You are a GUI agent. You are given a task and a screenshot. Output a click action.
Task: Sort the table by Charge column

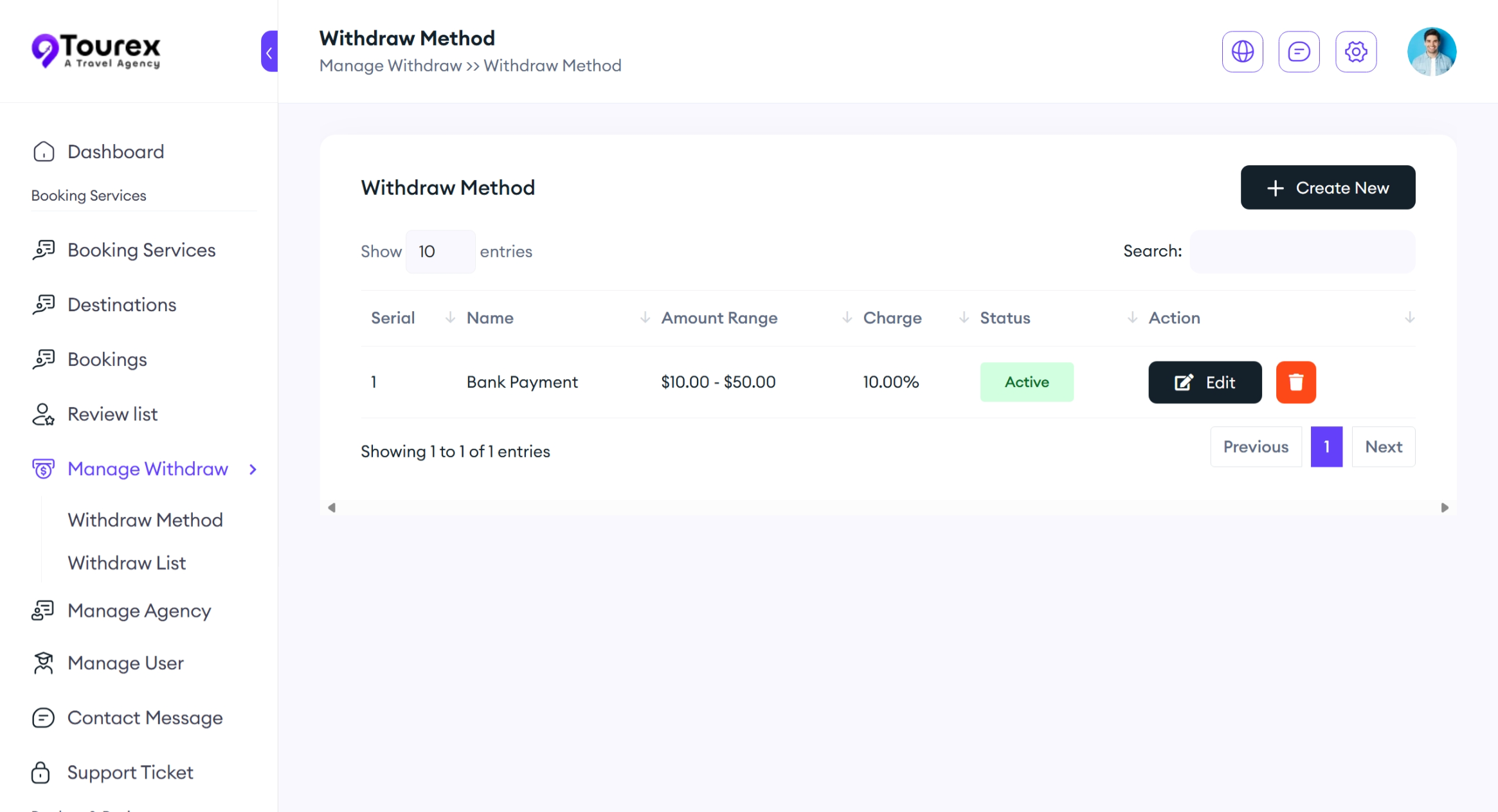point(892,318)
